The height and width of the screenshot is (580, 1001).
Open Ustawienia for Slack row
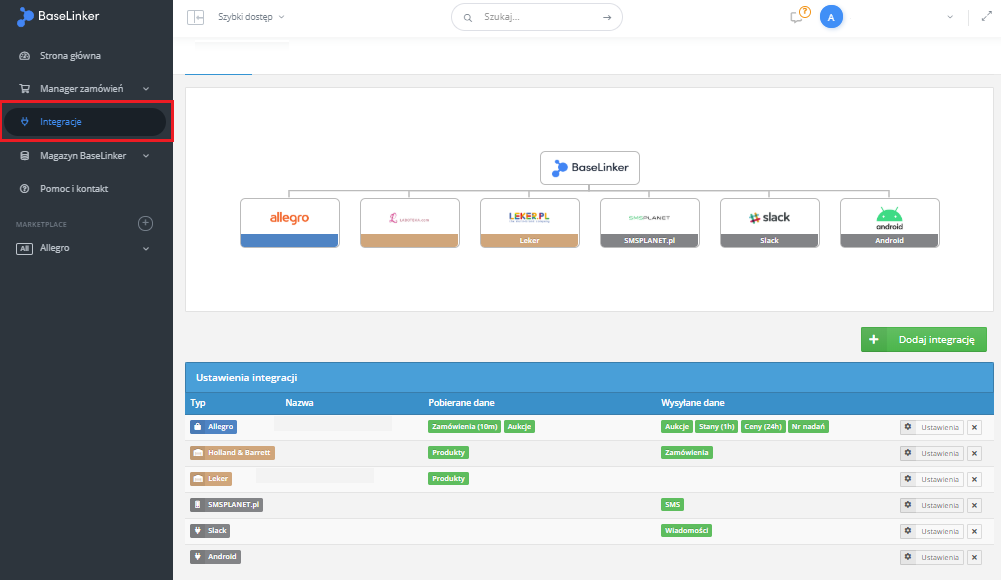point(931,532)
